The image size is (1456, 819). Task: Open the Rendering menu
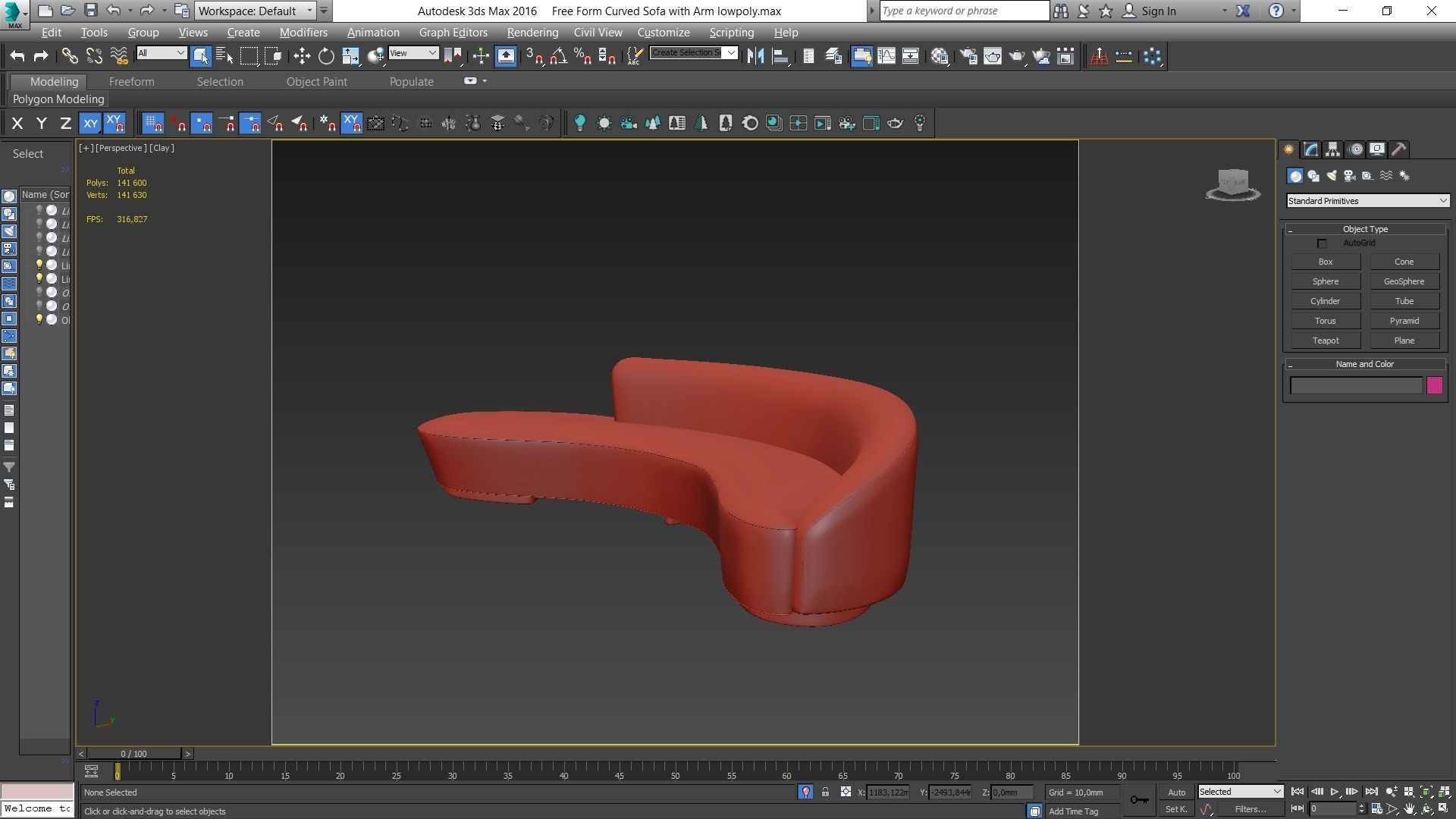532,33
